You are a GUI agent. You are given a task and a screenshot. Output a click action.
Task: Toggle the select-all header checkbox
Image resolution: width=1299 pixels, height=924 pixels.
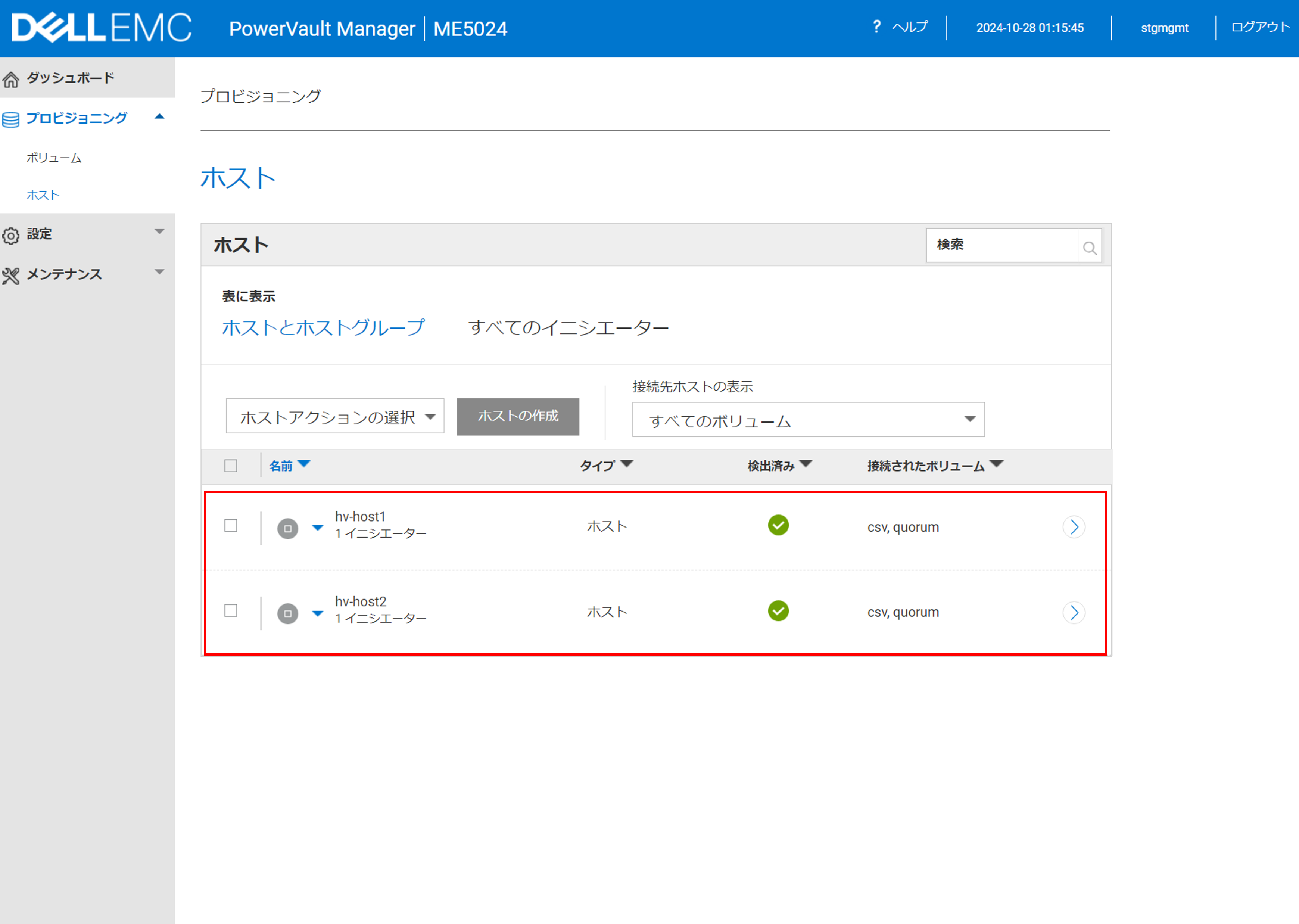[231, 466]
